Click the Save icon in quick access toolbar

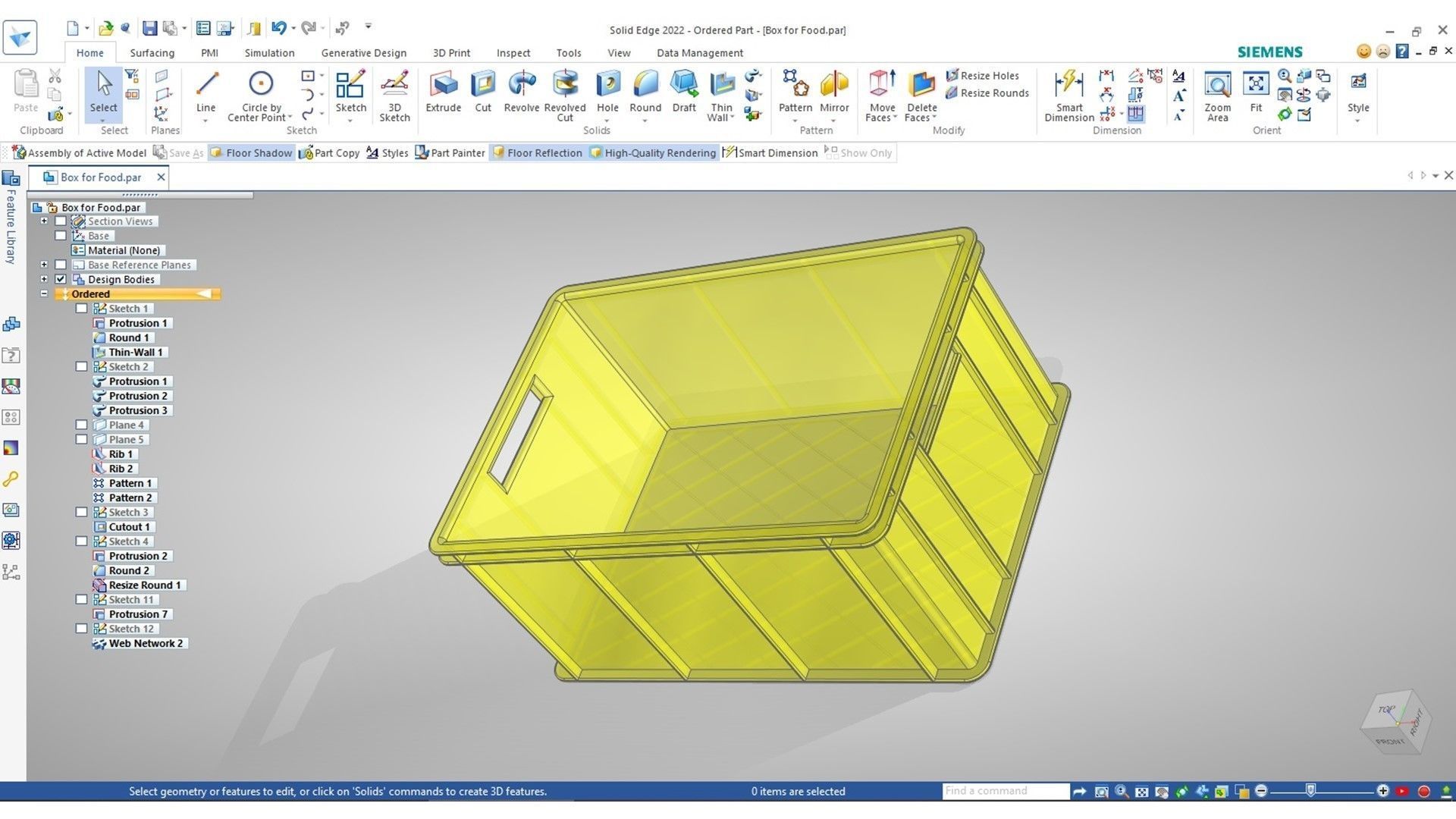149,29
